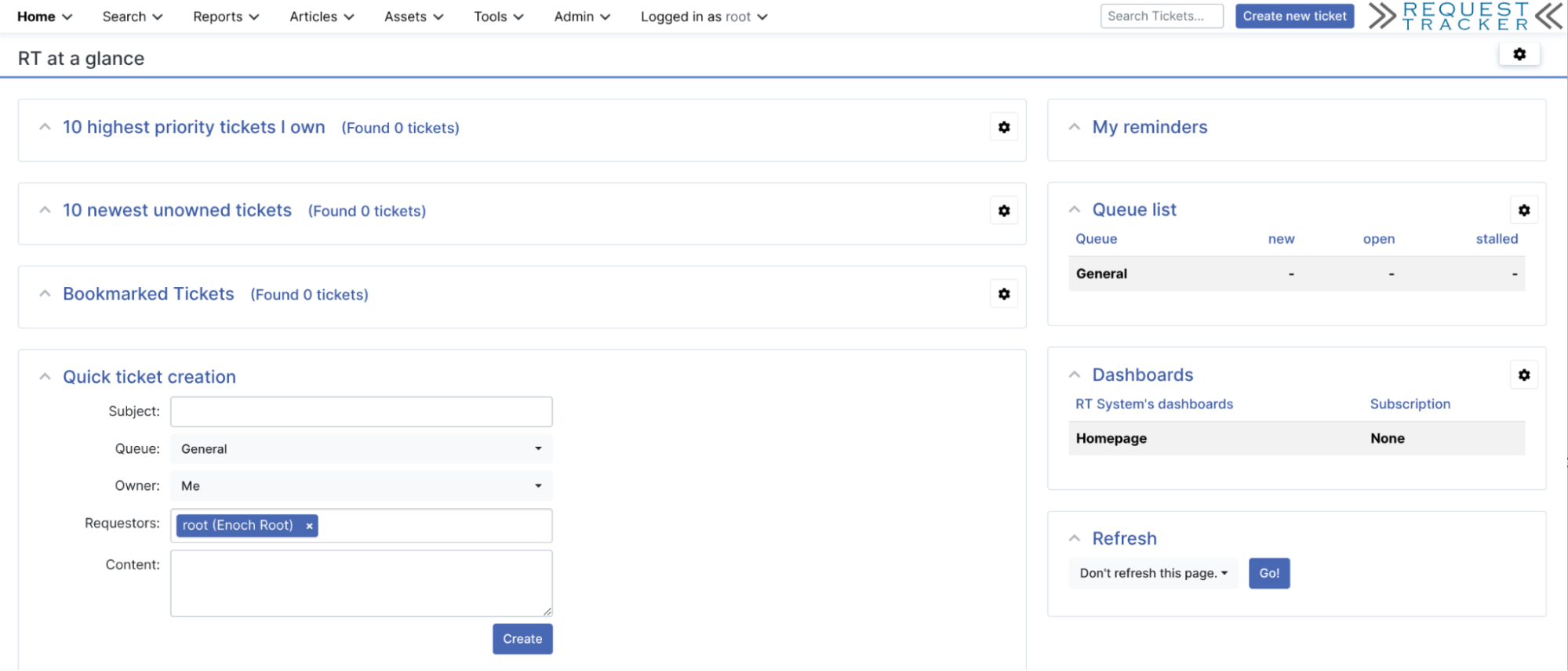Image resolution: width=1568 pixels, height=671 pixels.
Task: Open the Dashboards panel gear icon
Action: 1523,375
